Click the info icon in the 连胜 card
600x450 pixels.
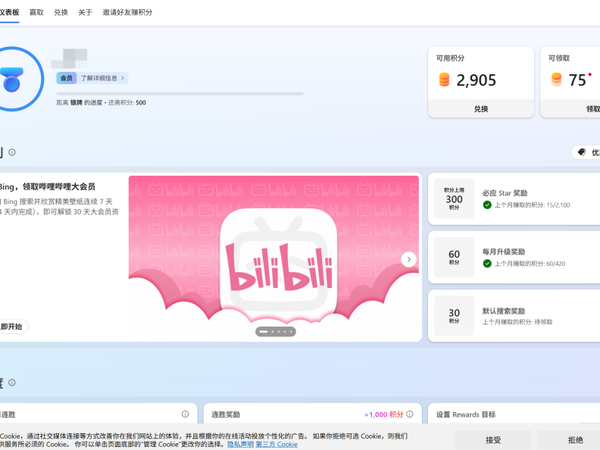tap(185, 414)
